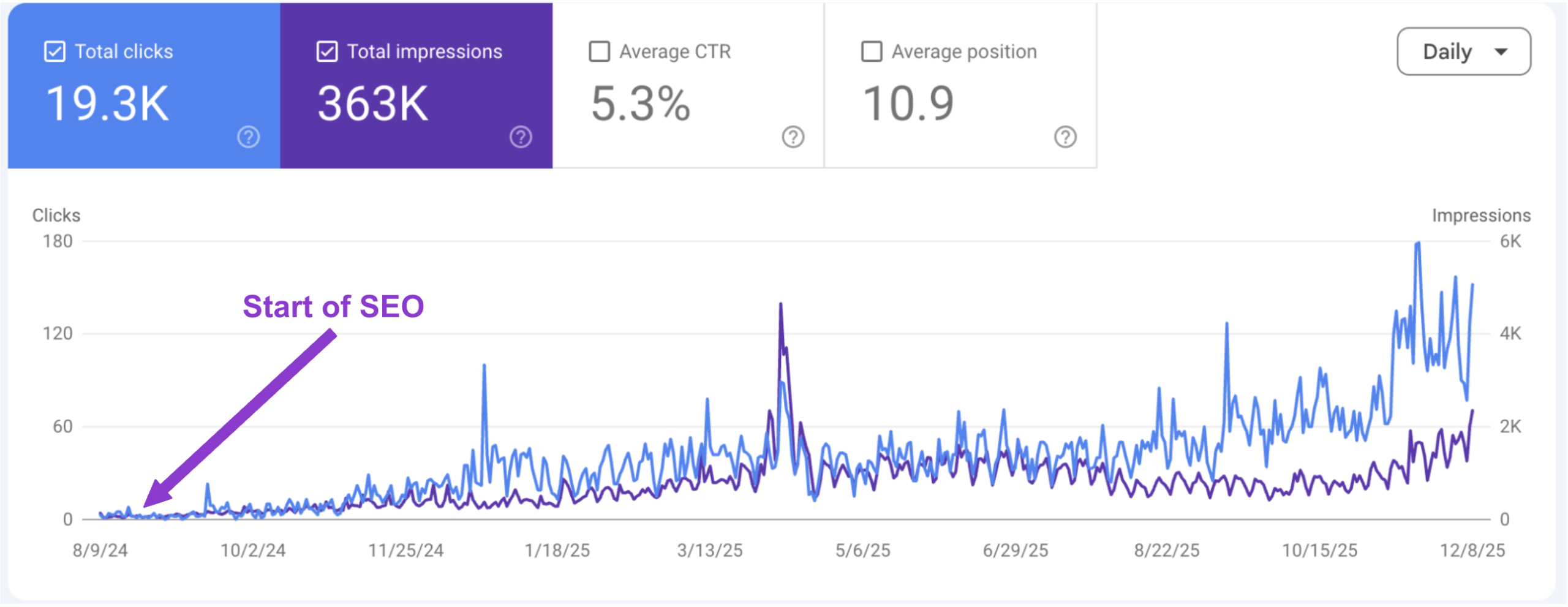Screen dimensions: 1568x607
Task: Click the Impressions axis title
Action: point(1480,216)
